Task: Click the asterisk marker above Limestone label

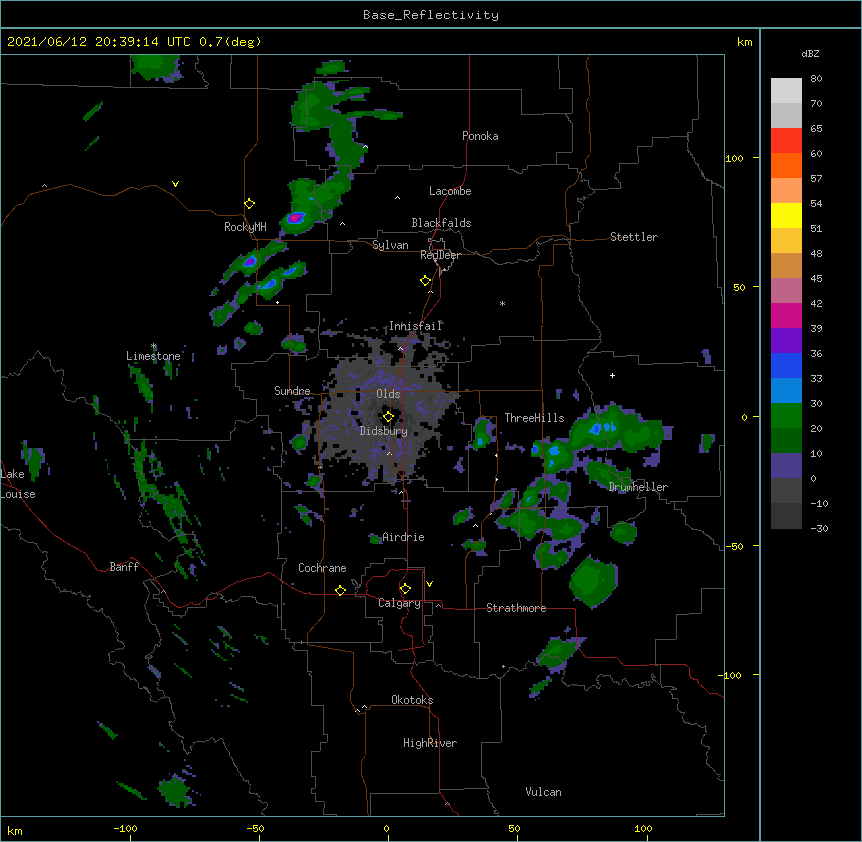Action: pos(154,346)
